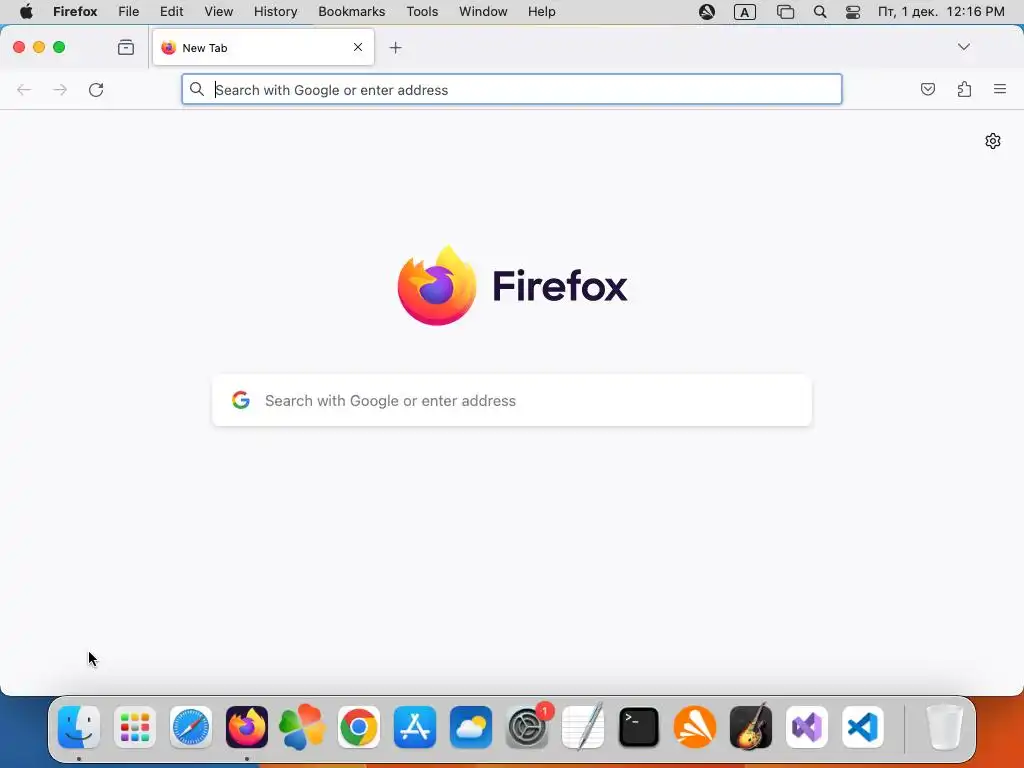Open a new tab with the plus button
1024x768 pixels.
click(x=395, y=48)
